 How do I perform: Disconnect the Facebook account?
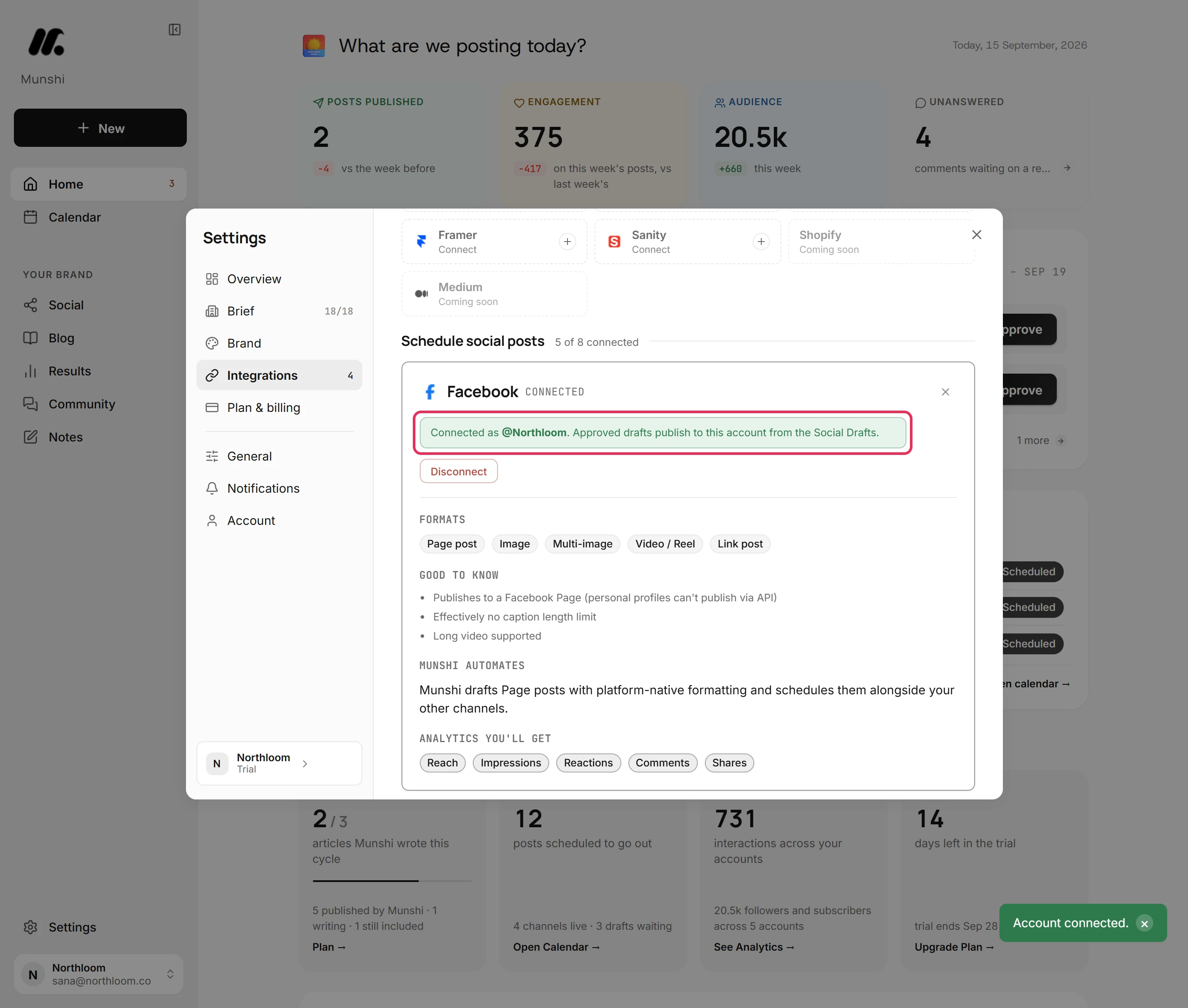tap(458, 471)
